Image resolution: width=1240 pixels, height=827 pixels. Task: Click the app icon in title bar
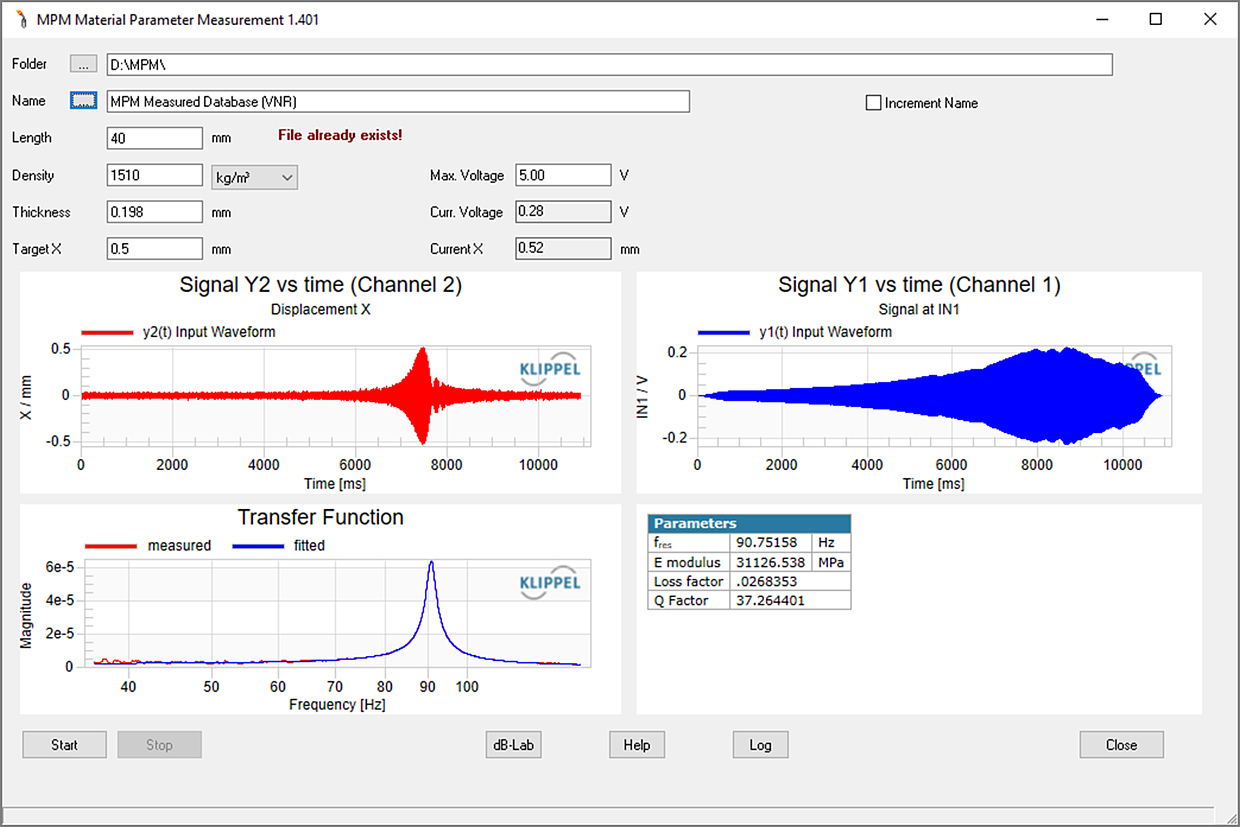[18, 19]
